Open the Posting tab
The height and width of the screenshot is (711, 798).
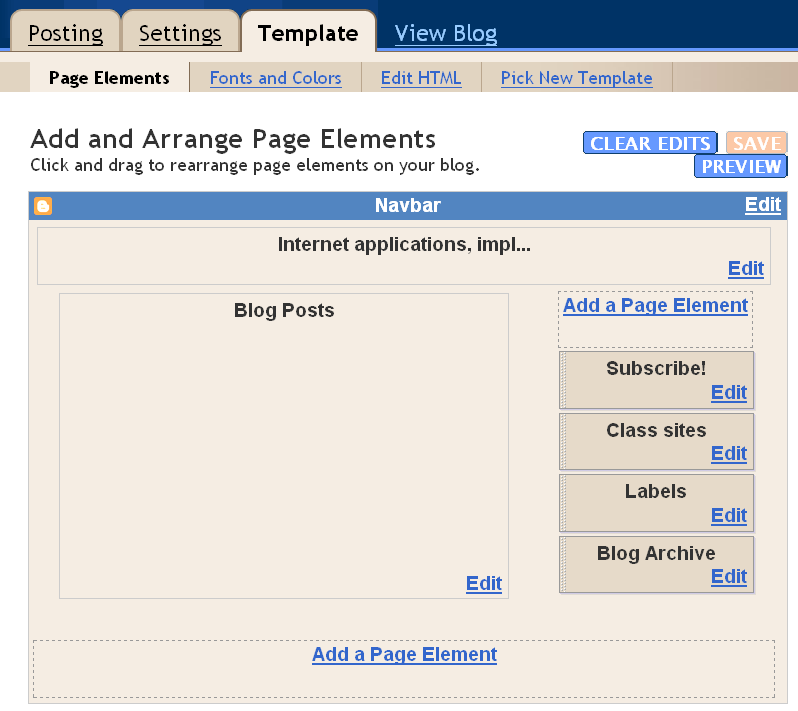(x=66, y=34)
